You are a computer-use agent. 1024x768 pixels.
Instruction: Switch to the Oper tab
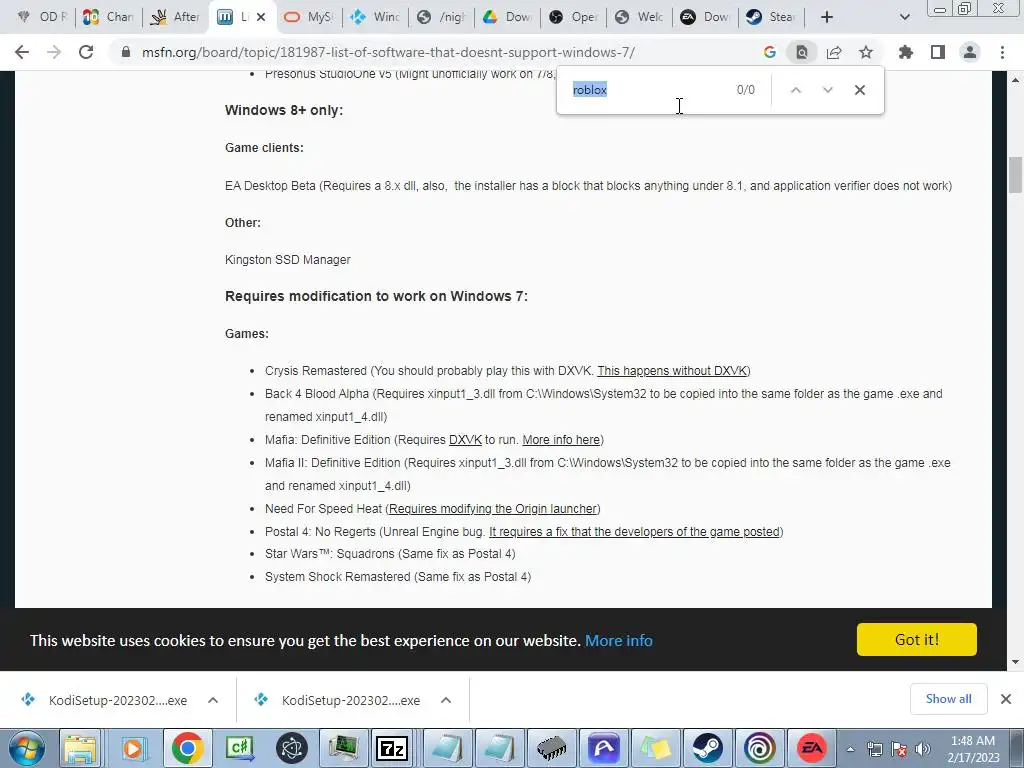pyautogui.click(x=573, y=17)
